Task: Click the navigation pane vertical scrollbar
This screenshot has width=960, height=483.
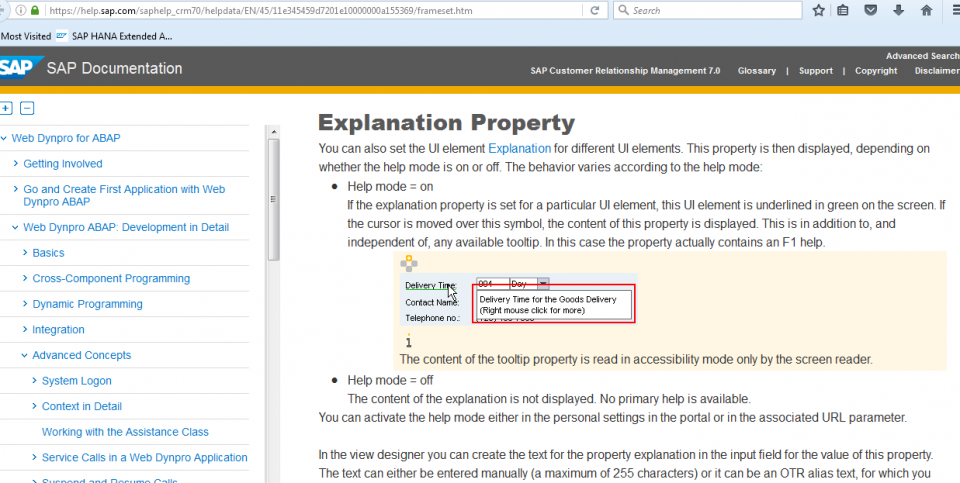Action: (273, 200)
